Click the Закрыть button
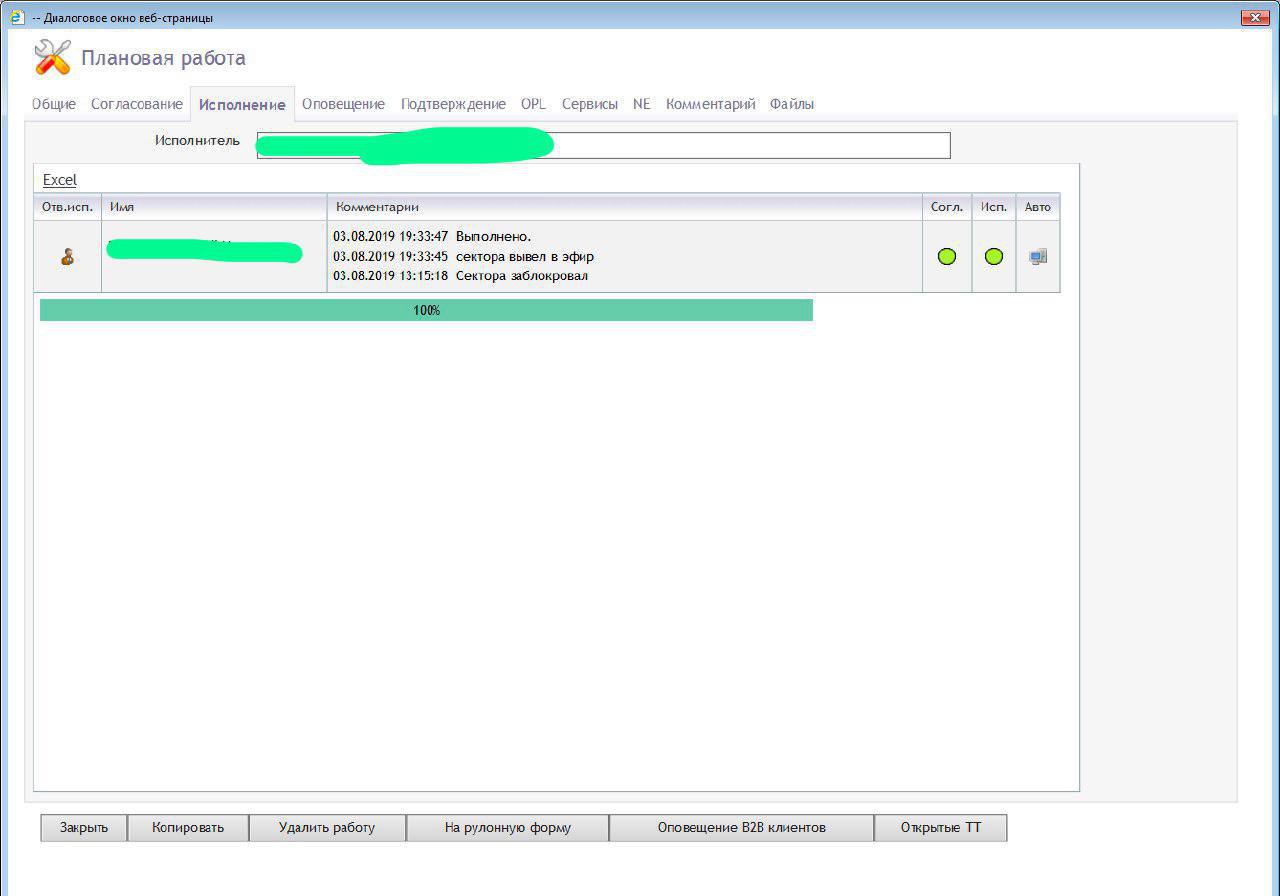This screenshot has height=896, width=1280. [x=84, y=828]
